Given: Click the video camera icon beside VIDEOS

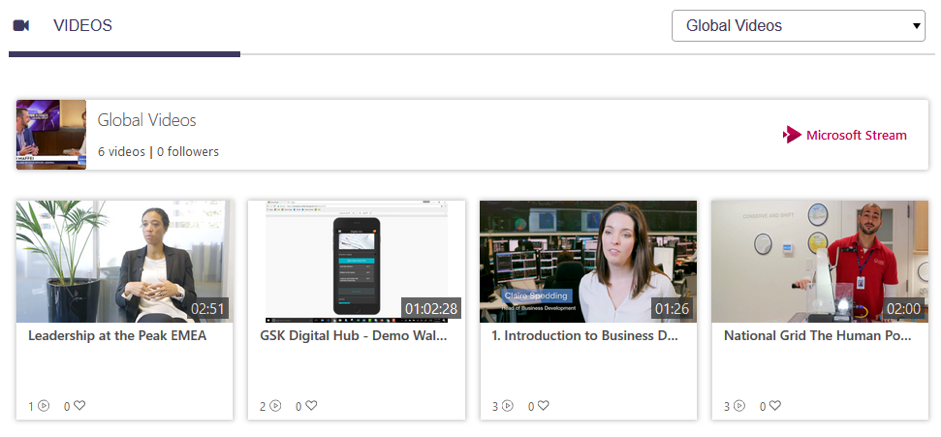Looking at the screenshot, I should coord(21,25).
